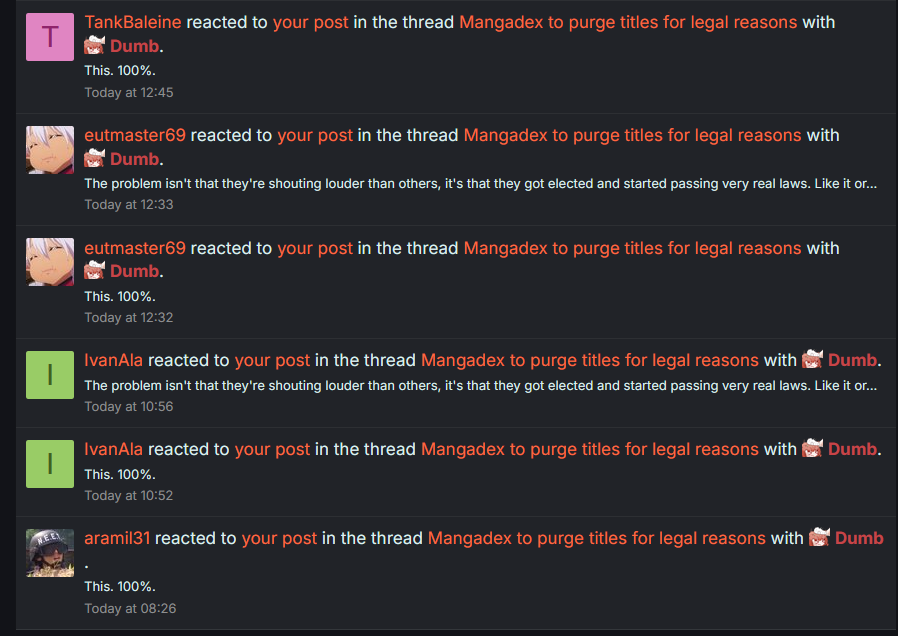Open the Mangadex thread link in eutmaster69's 12:33 notification
Image resolution: width=898 pixels, height=636 pixels.
pyautogui.click(x=632, y=135)
